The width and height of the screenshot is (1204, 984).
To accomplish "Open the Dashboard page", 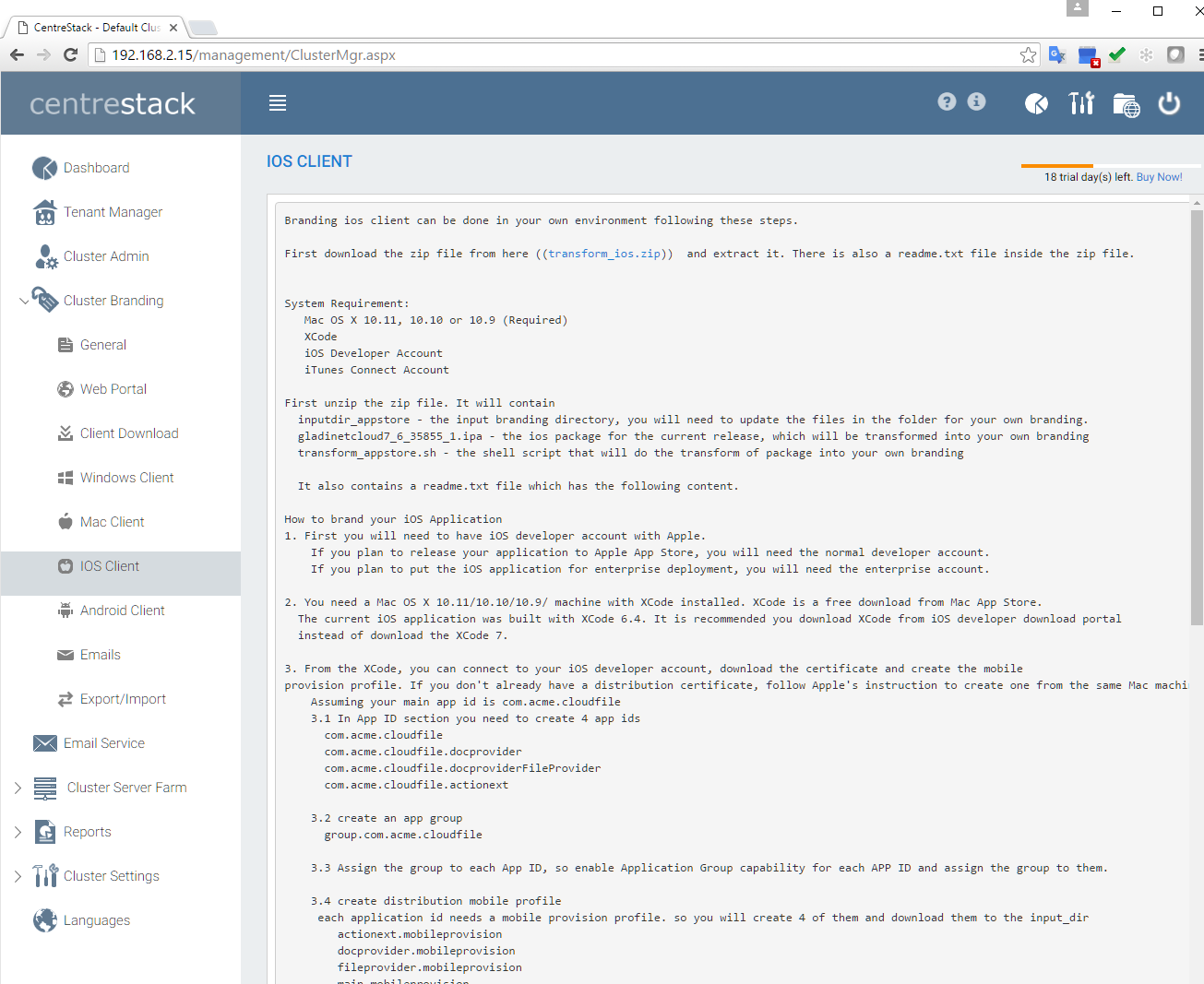I will pyautogui.click(x=96, y=168).
